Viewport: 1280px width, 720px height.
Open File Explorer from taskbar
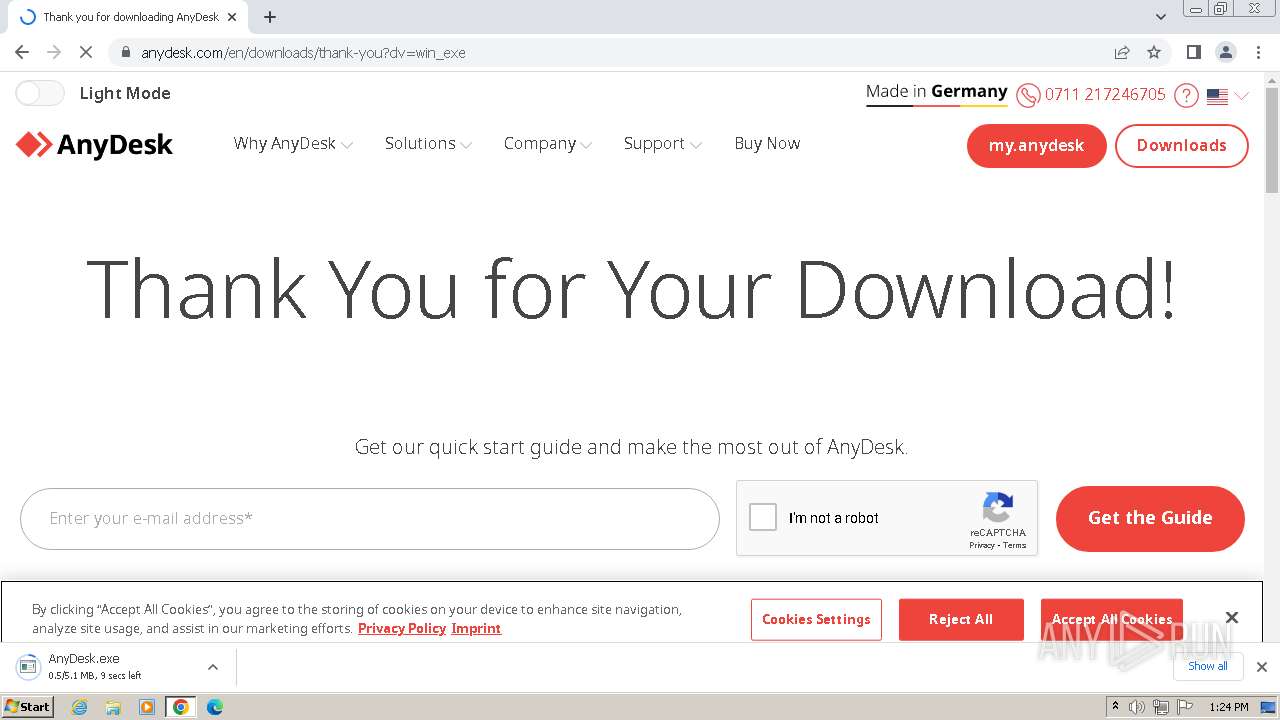[113, 707]
